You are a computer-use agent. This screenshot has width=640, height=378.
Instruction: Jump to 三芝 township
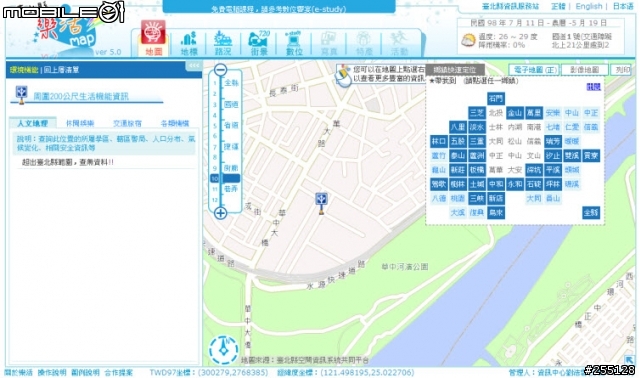(476, 113)
